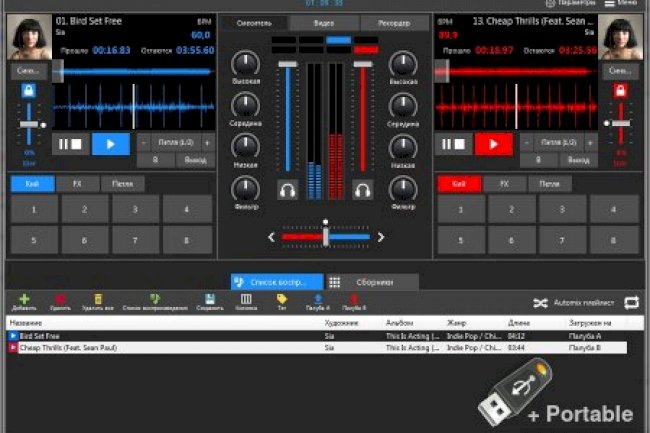Viewport: 650px width, 433px height.
Task: Start deck A with blue play button
Action: pos(111,144)
